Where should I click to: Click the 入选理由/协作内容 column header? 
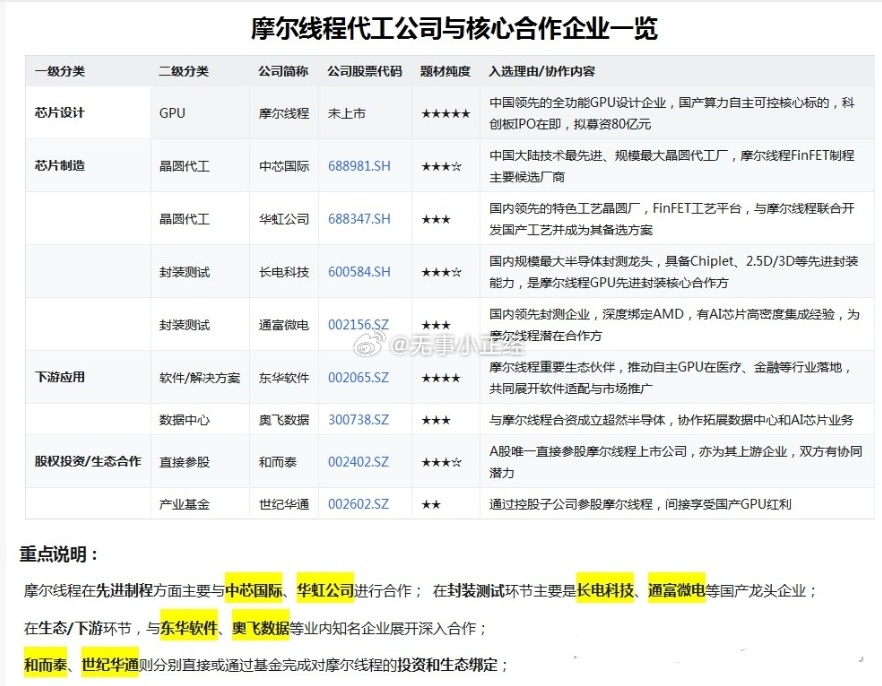point(542,71)
